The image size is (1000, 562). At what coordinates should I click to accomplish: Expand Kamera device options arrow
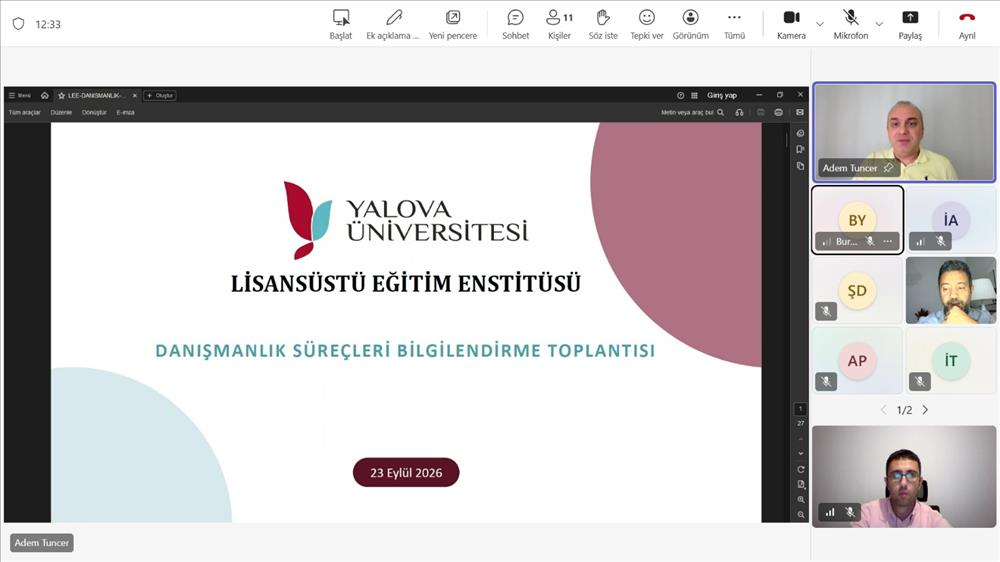pyautogui.click(x=820, y=24)
